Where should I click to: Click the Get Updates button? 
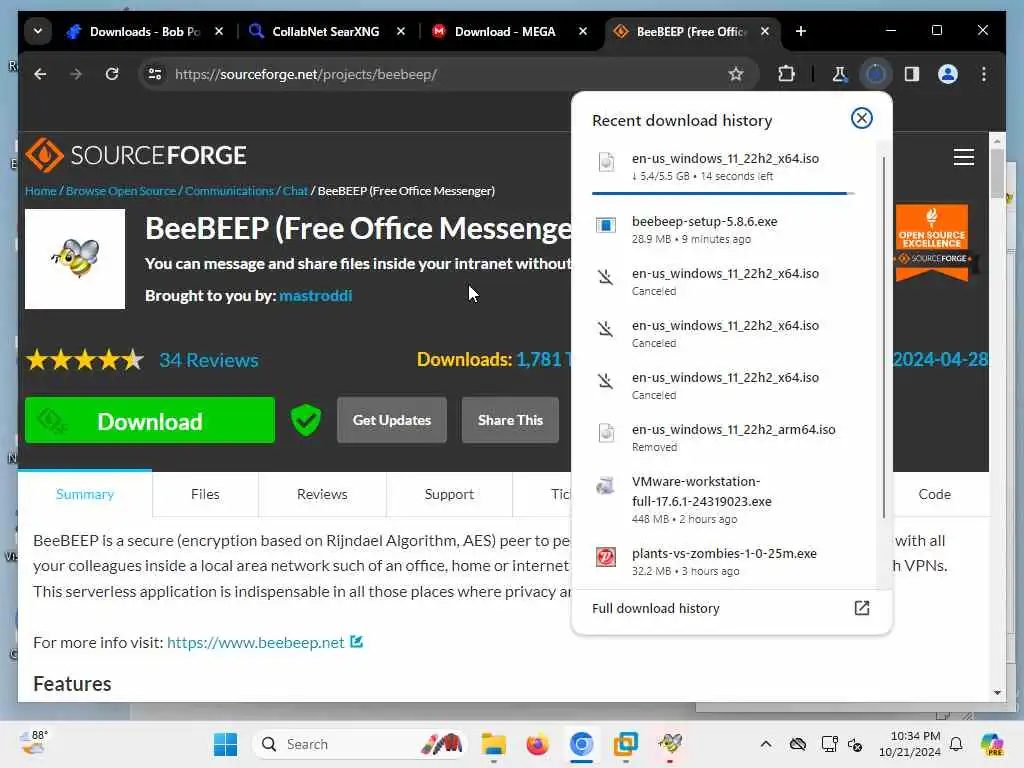pyautogui.click(x=392, y=420)
